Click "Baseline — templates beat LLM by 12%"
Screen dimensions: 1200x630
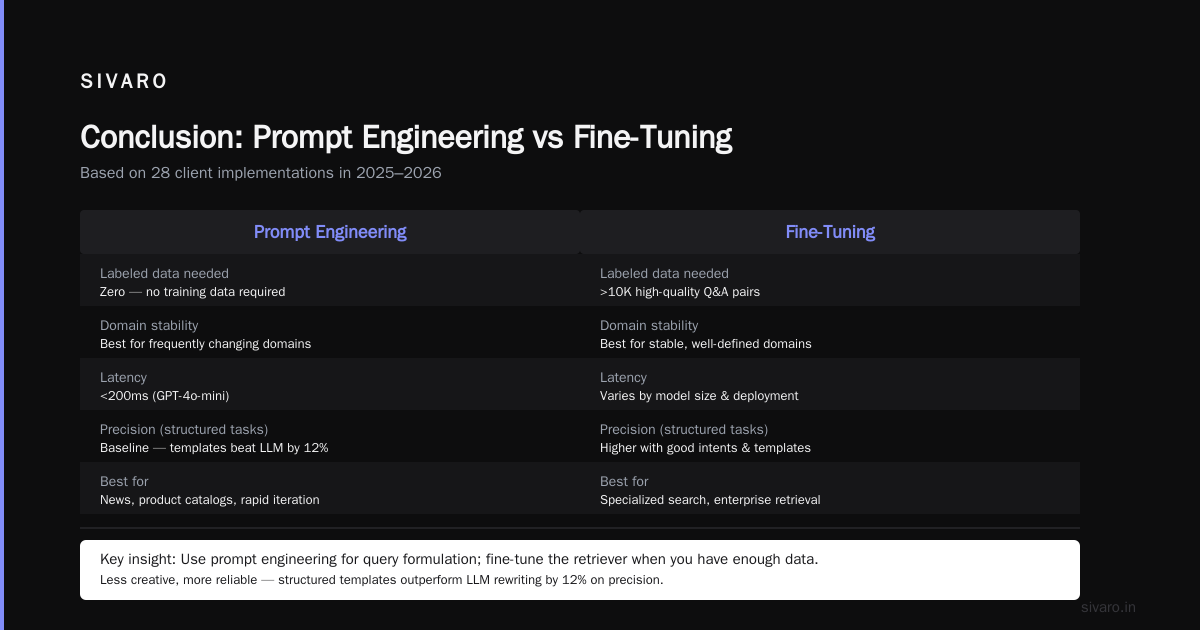coord(214,448)
